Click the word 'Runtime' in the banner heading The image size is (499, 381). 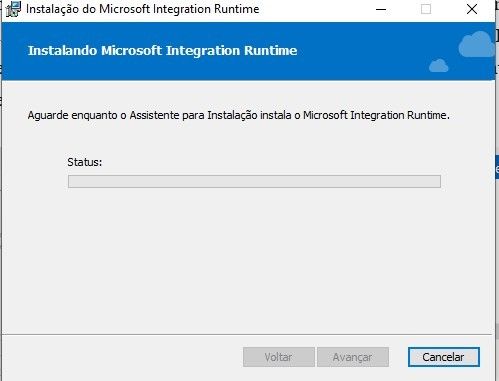[x=270, y=51]
